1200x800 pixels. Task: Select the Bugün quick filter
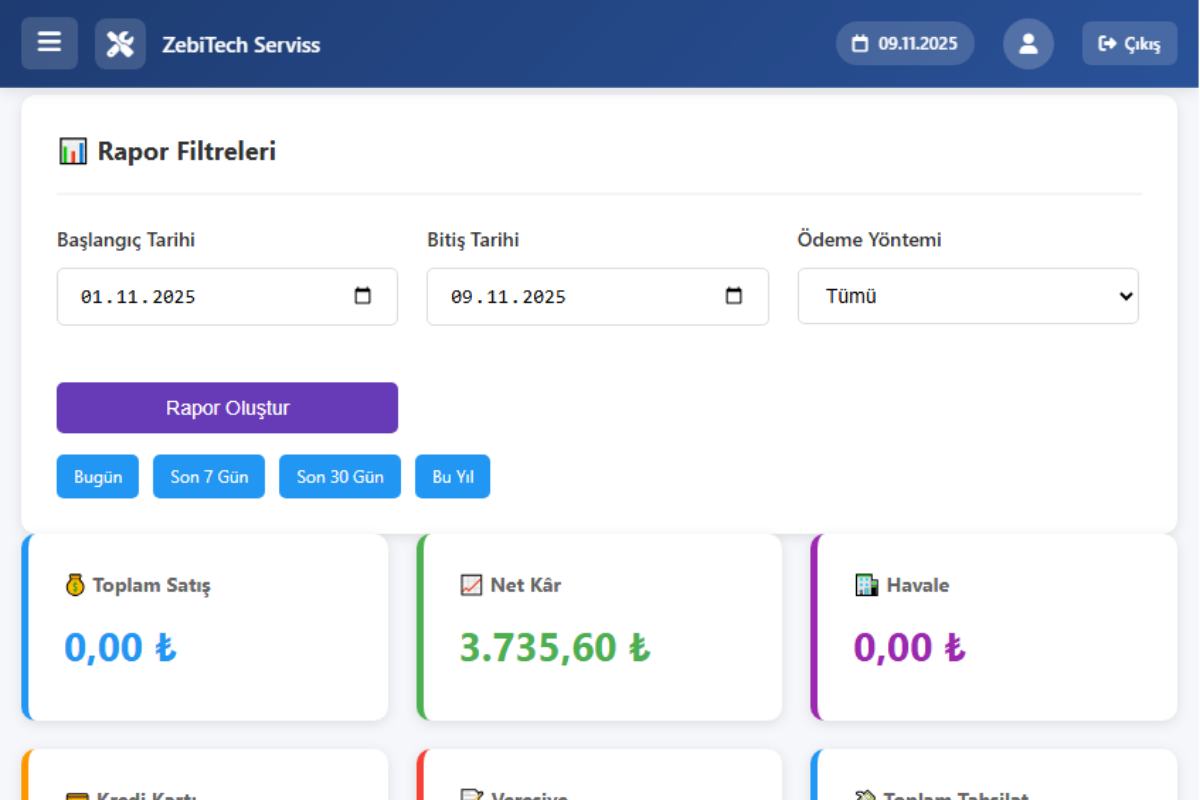click(x=98, y=477)
